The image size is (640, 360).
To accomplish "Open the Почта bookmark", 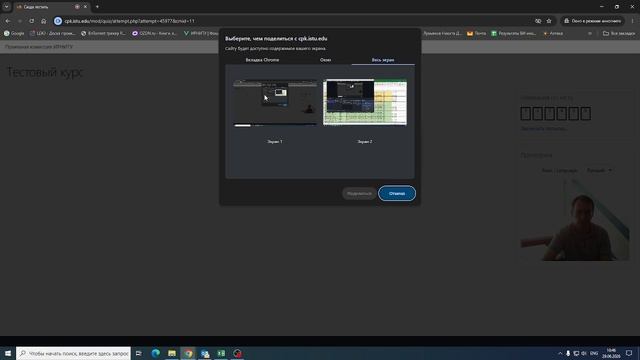I will pyautogui.click(x=476, y=33).
